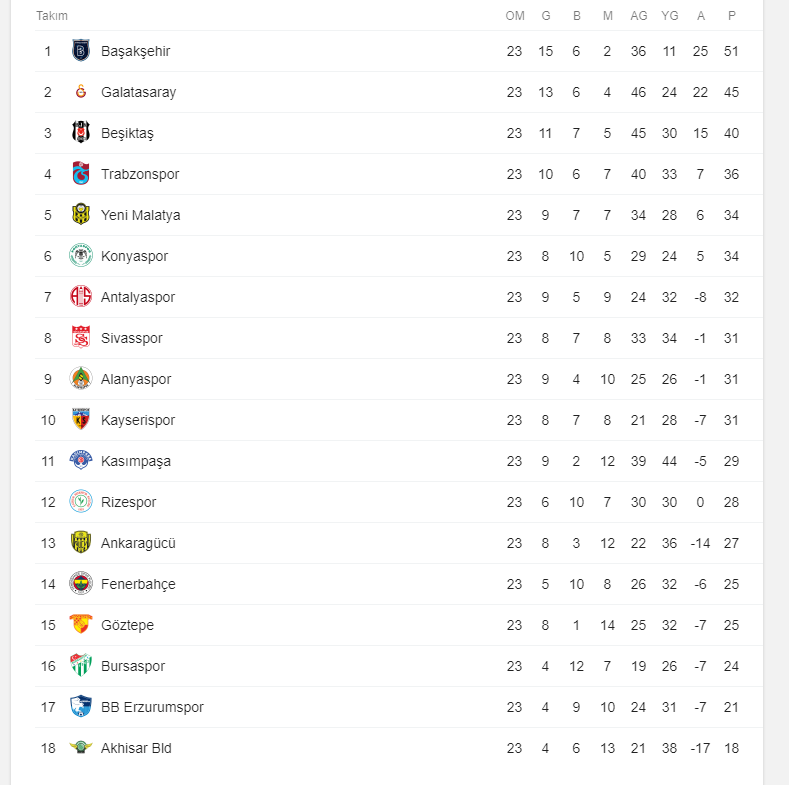This screenshot has width=789, height=785.
Task: Open the Ankaragücü team page
Action: 138,543
